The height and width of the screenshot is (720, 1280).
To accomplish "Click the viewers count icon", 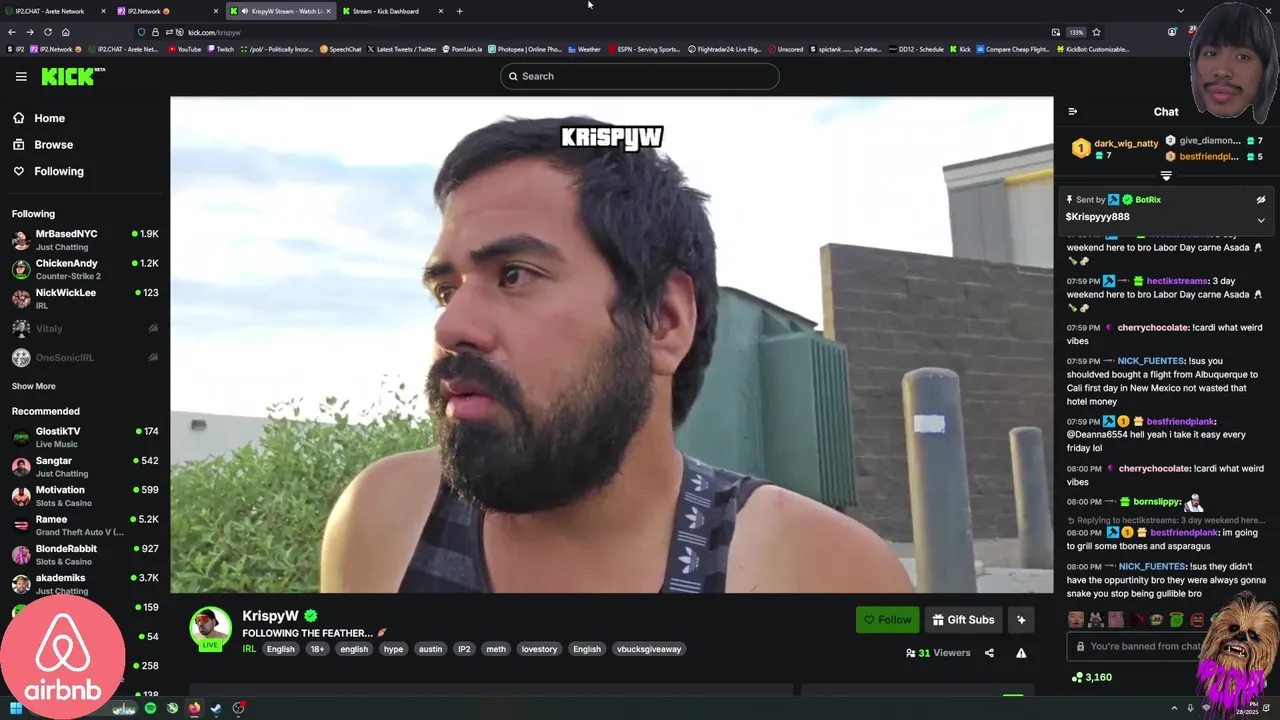I will pyautogui.click(x=910, y=653).
